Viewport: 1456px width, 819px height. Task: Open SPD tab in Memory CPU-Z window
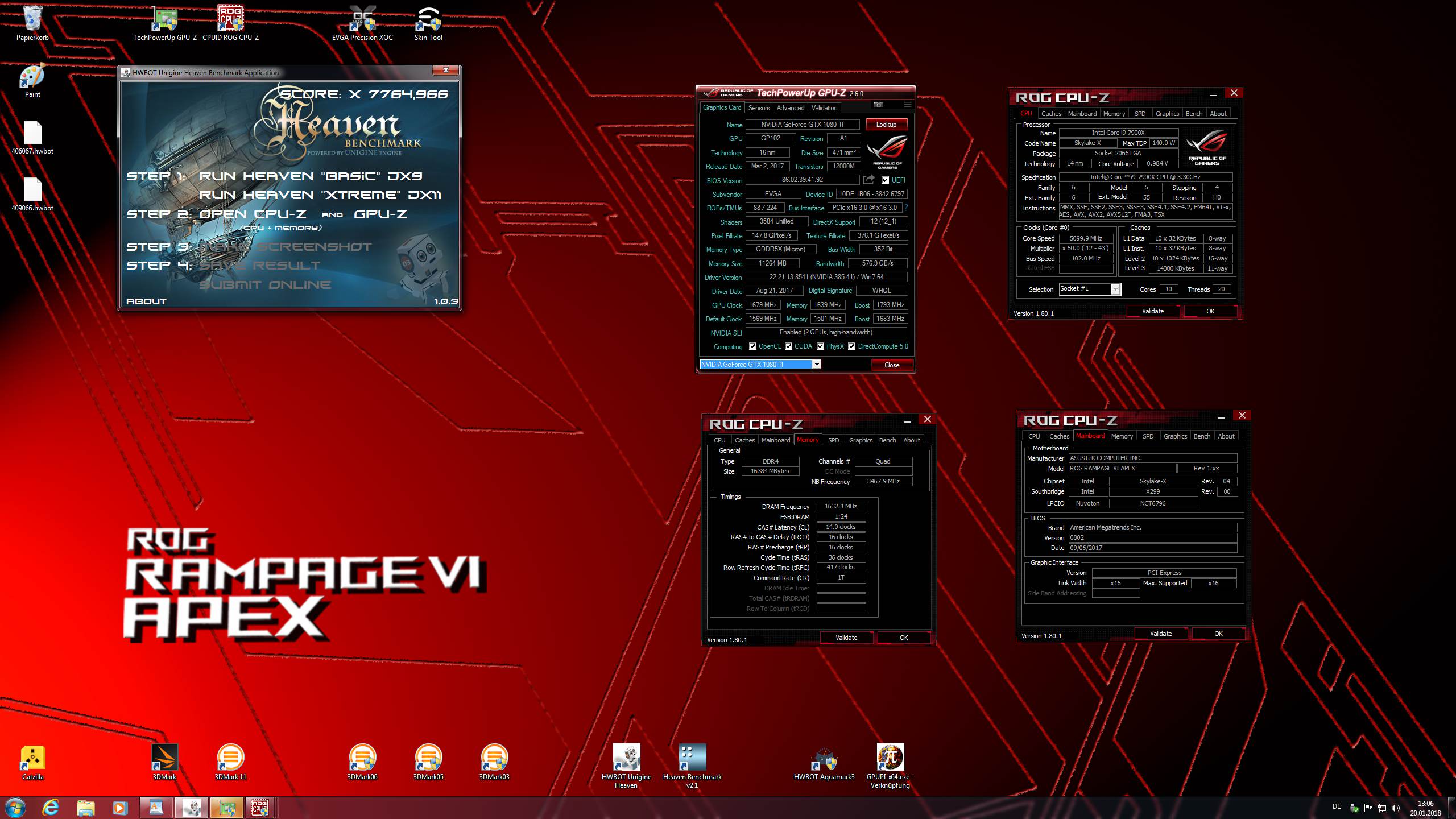pos(833,440)
